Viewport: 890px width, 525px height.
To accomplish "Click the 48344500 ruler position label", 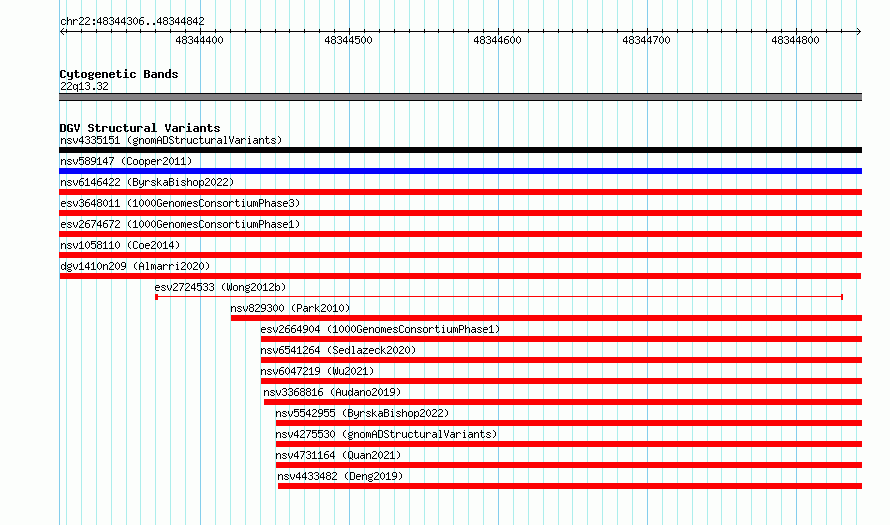I will (348, 40).
